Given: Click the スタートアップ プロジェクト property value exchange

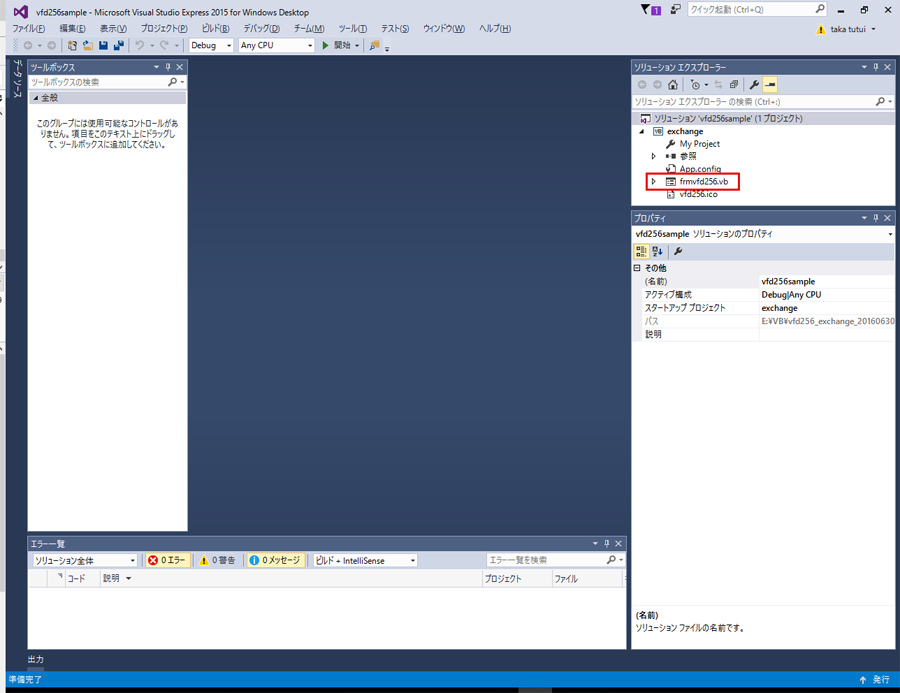Looking at the screenshot, I should coord(827,308).
